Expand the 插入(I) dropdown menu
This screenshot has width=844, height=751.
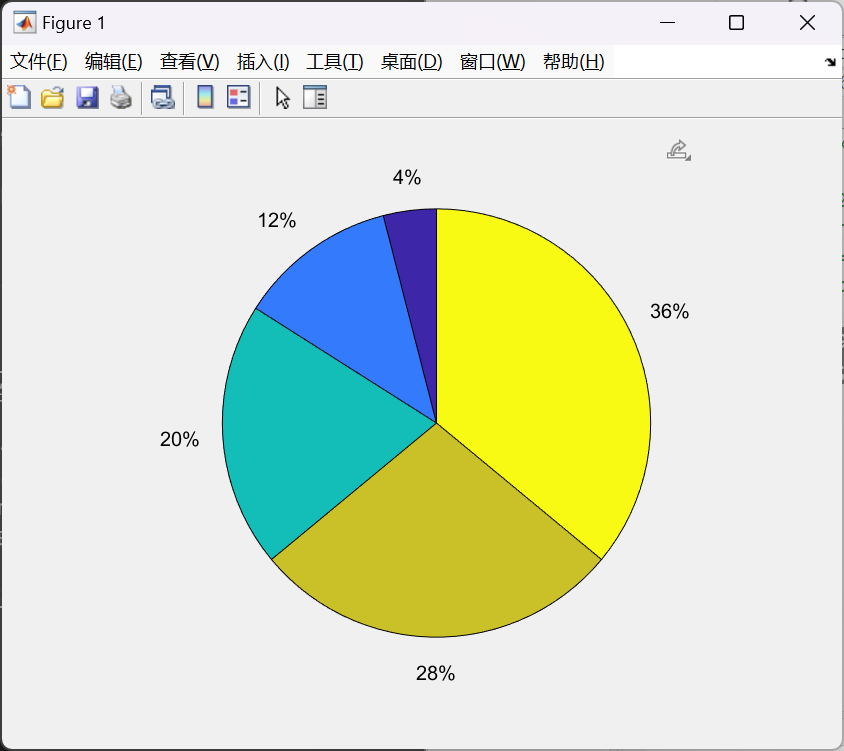click(x=263, y=62)
